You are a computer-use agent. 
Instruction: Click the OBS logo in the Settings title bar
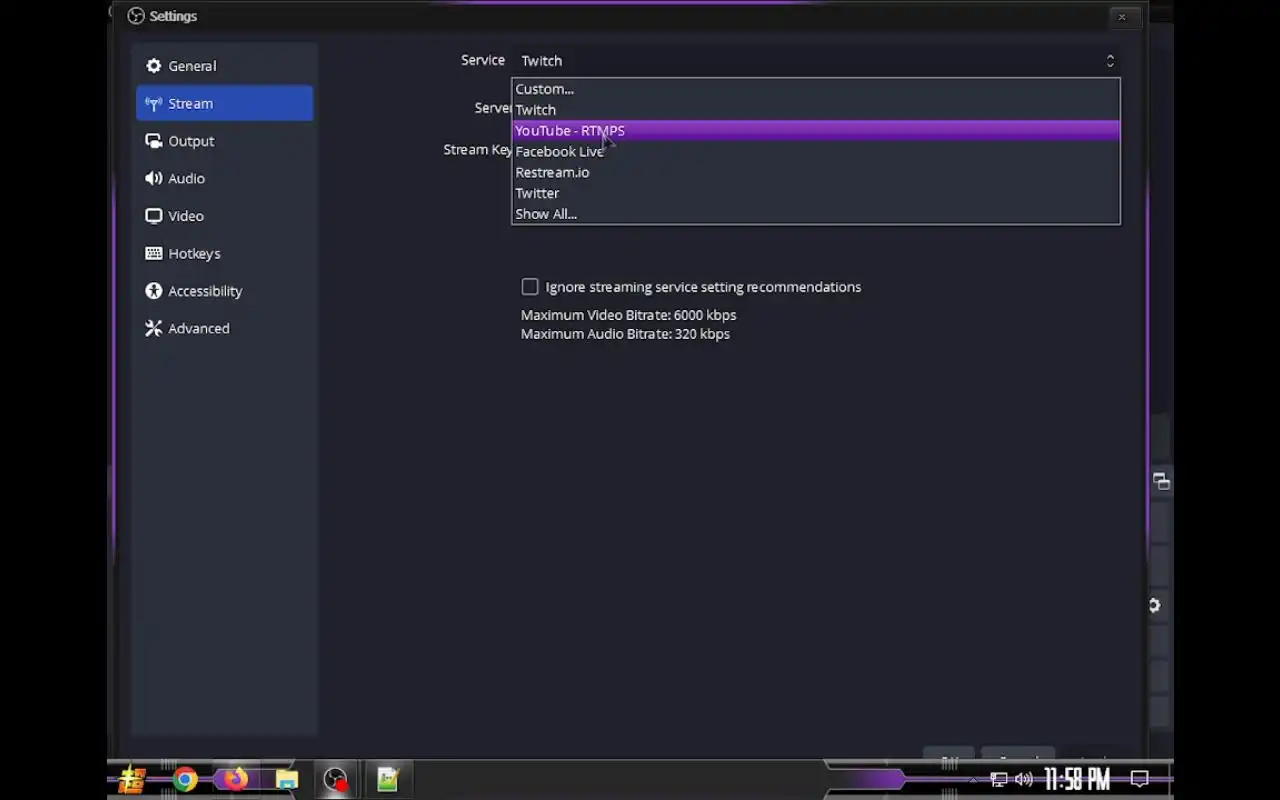136,16
